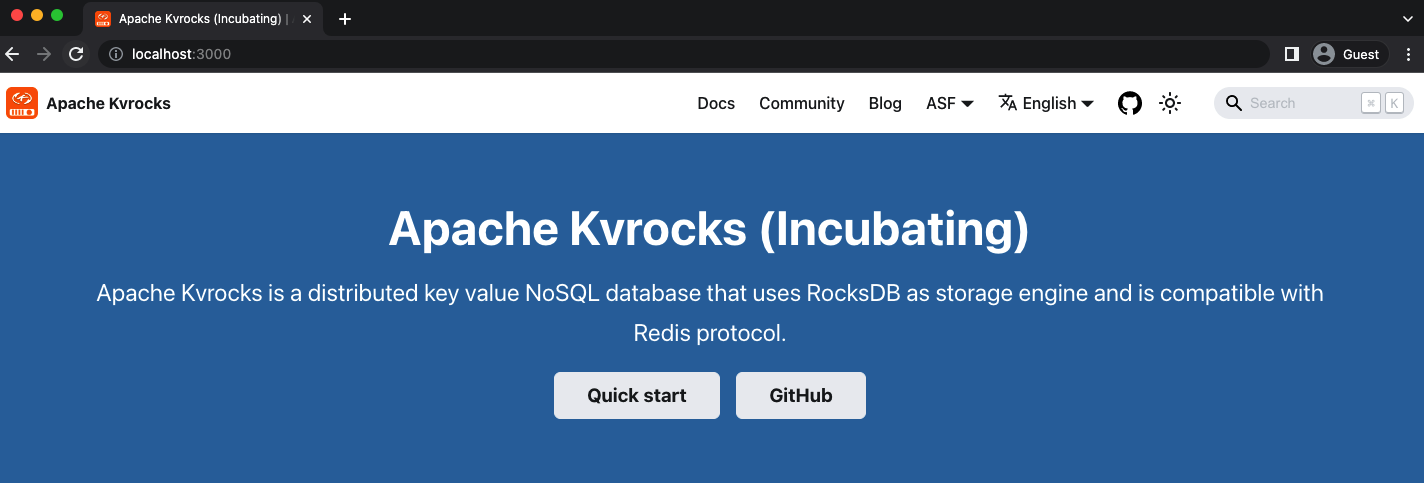Open the Guest profile menu
The width and height of the screenshot is (1424, 491).
pyautogui.click(x=1349, y=54)
